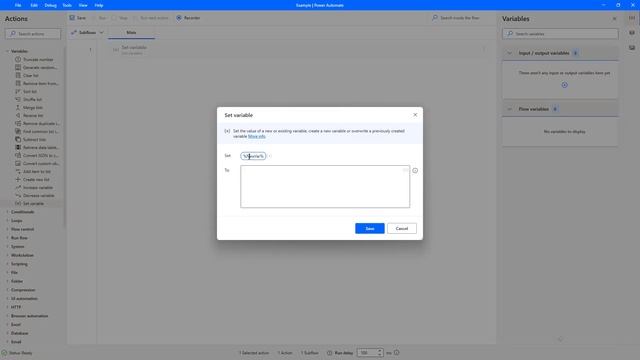This screenshot has width=640, height=360.
Task: Click the Add item to list icon
Action: click(x=18, y=171)
